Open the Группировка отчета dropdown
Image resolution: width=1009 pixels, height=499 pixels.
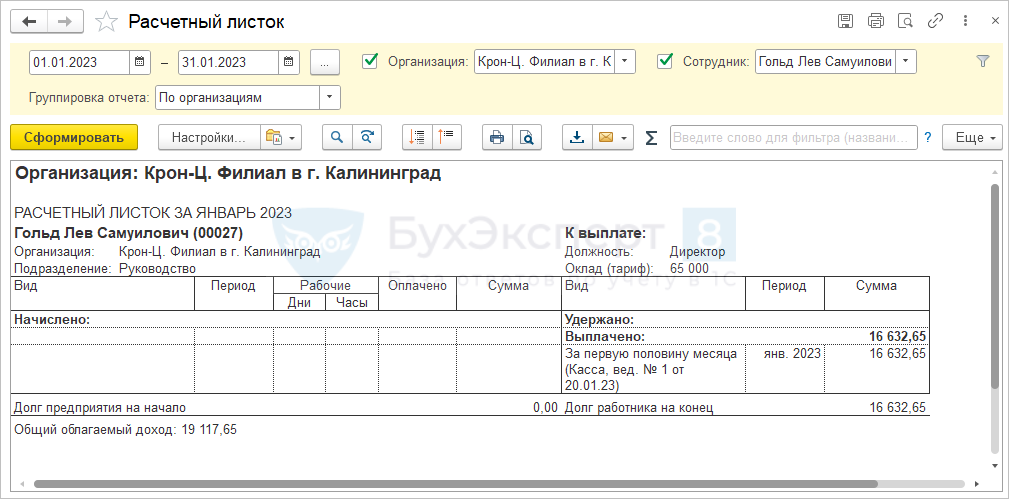[329, 98]
